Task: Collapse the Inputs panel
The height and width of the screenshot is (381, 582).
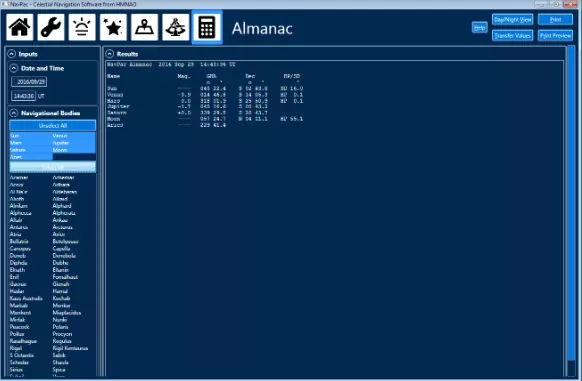Action: [12, 54]
